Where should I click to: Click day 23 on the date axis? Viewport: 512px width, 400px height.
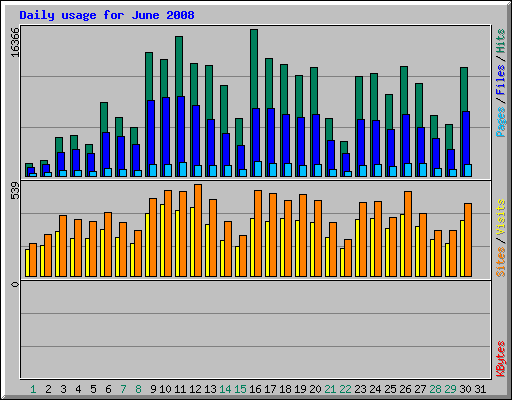(x=360, y=389)
